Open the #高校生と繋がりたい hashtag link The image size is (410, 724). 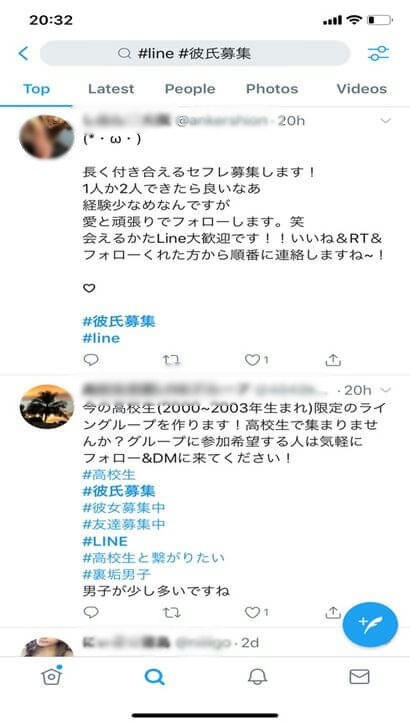click(x=154, y=558)
